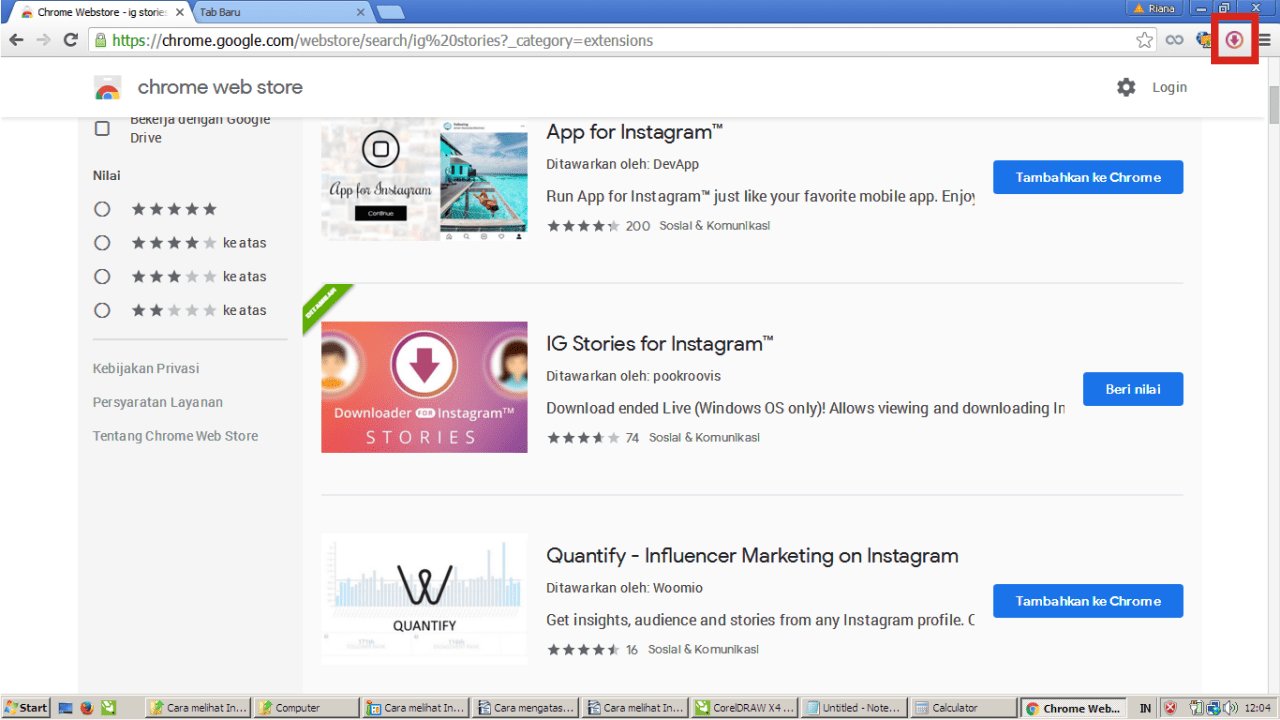Open Tentang Chrome Web Store link

(x=175, y=436)
